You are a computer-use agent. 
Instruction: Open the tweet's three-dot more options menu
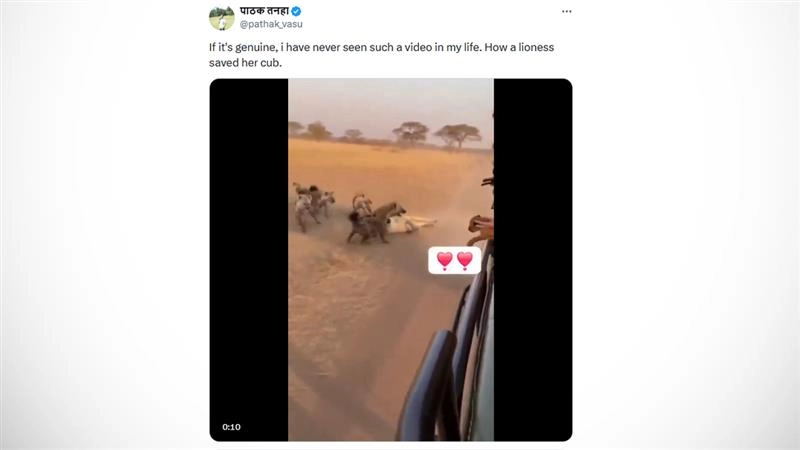coord(566,11)
